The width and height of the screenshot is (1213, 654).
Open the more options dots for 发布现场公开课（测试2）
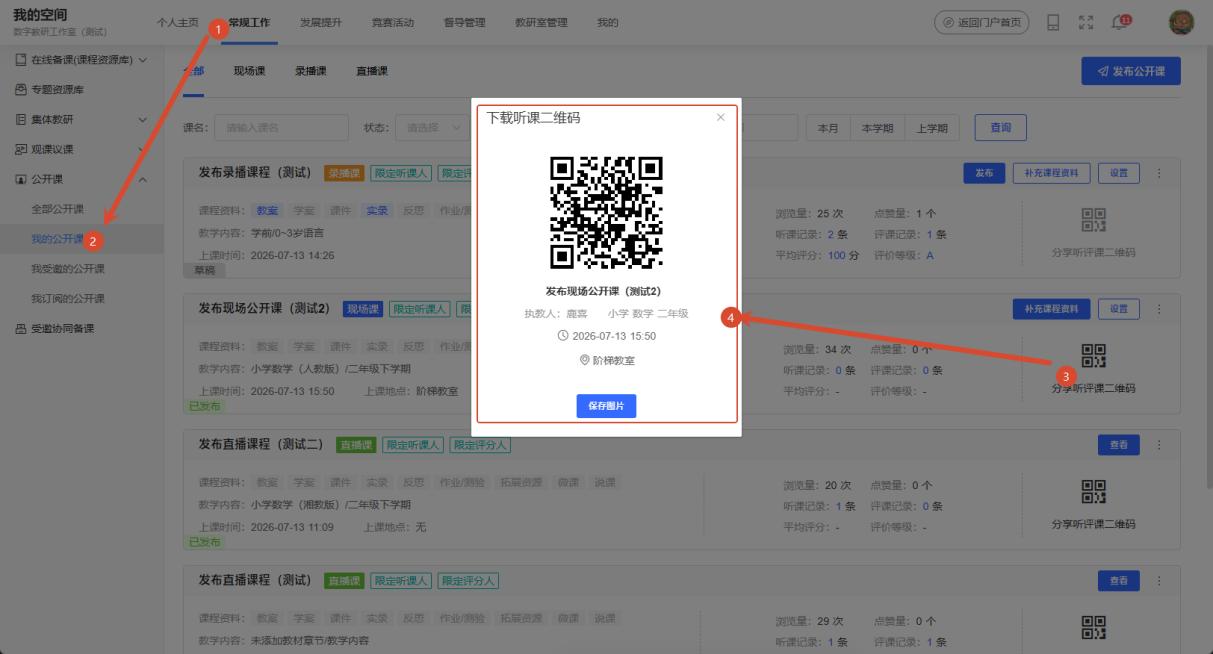(1160, 308)
